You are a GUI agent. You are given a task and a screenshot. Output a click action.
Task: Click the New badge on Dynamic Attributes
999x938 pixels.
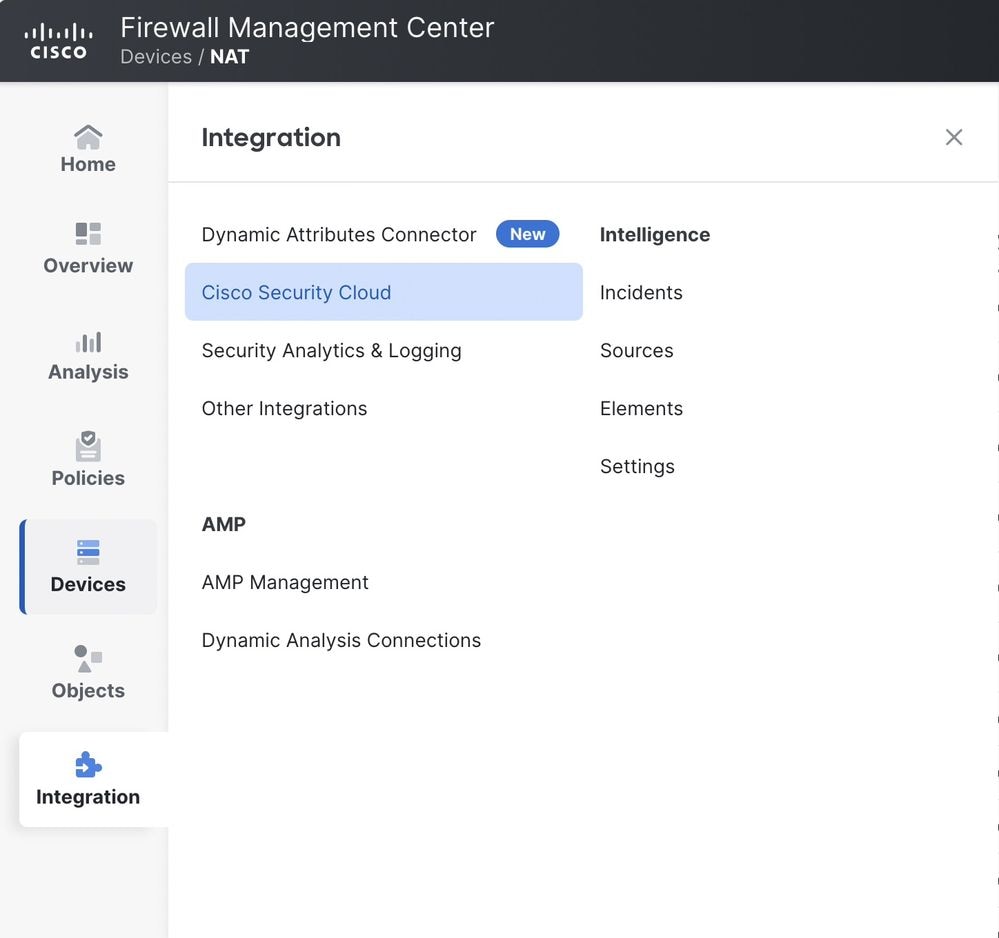coord(527,235)
